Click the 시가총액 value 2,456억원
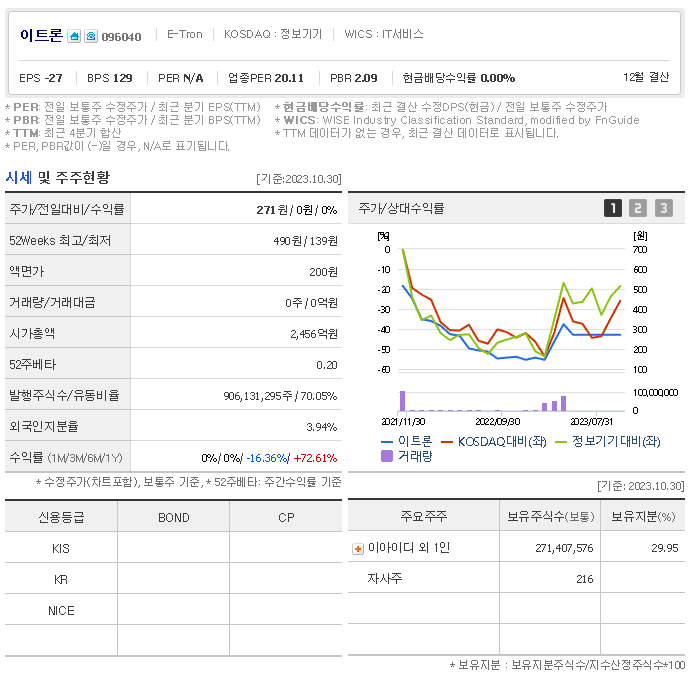Image resolution: width=695 pixels, height=678 pixels. pos(314,334)
